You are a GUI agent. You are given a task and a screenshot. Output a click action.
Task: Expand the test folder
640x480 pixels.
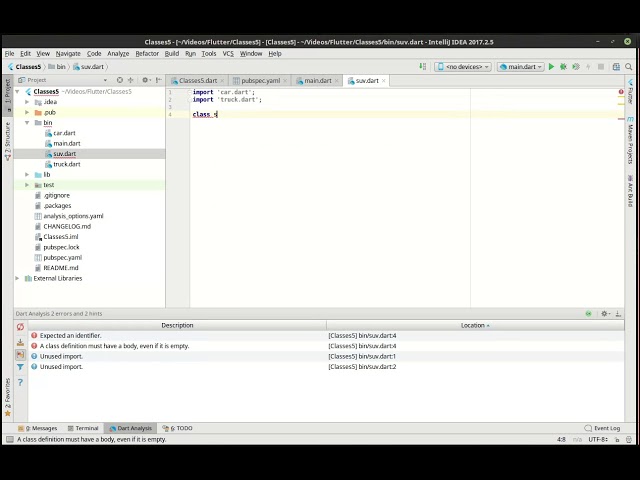coord(27,185)
